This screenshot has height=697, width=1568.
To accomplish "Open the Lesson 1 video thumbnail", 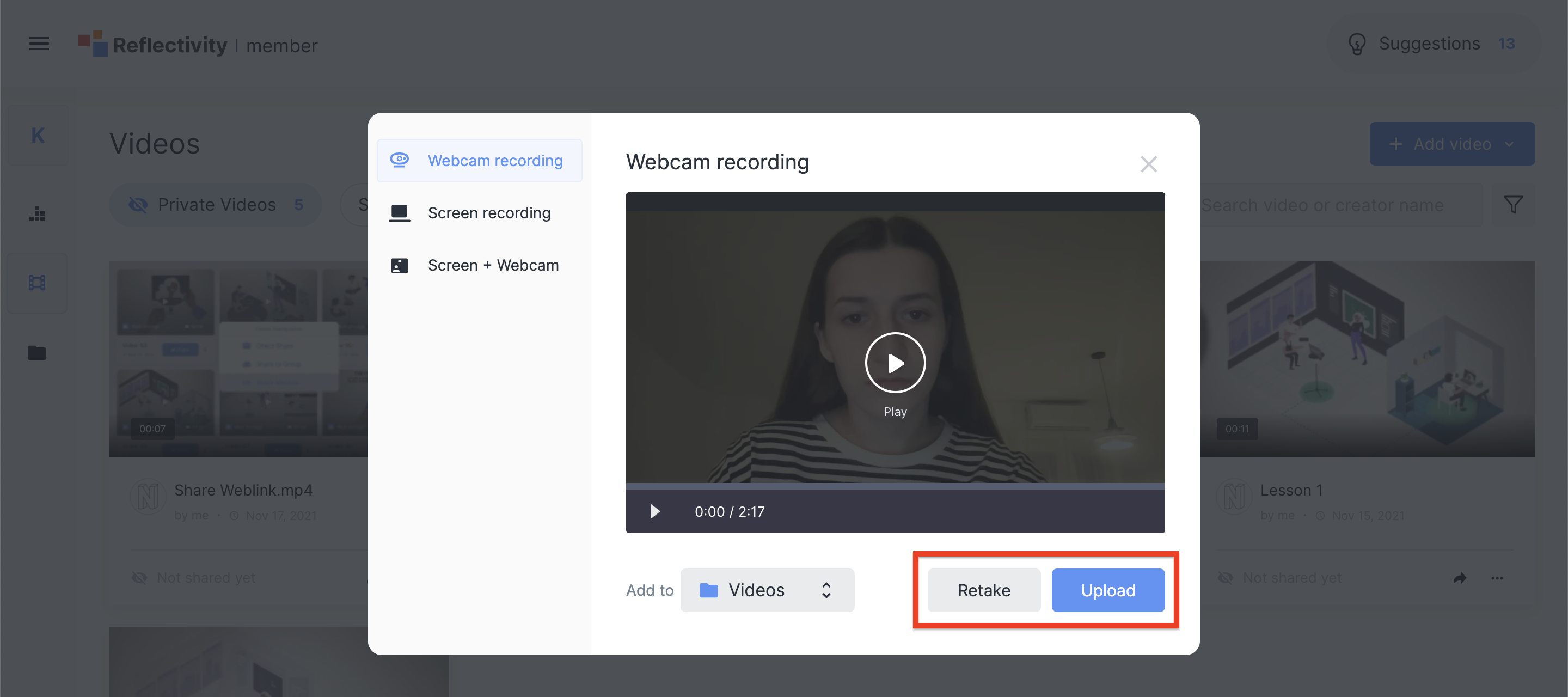I will 1367,359.
